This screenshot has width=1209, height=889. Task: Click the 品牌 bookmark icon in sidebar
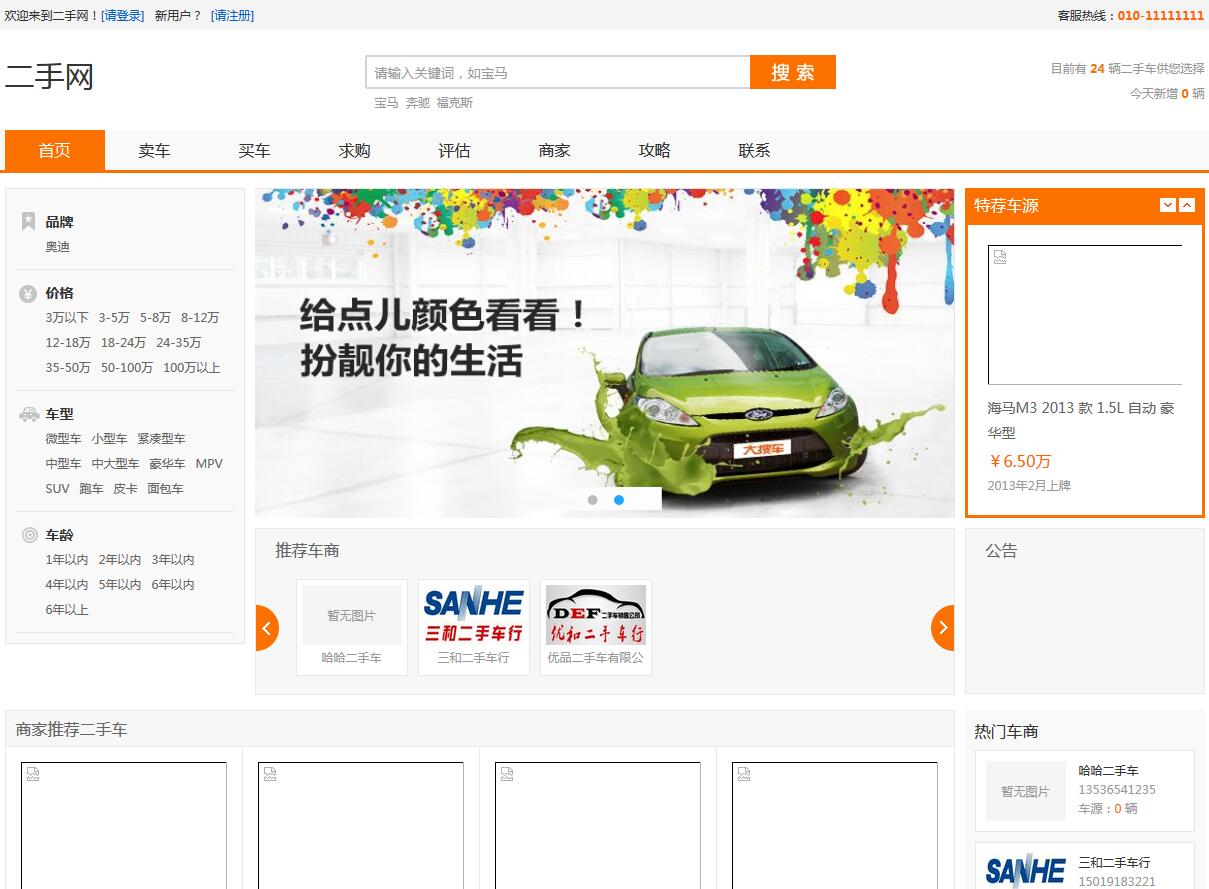[28, 221]
